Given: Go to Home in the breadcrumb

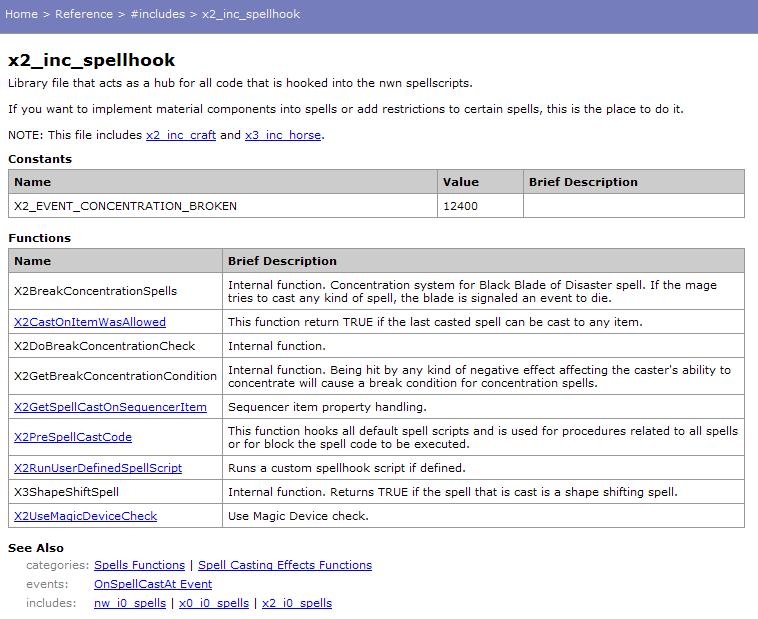Looking at the screenshot, I should pyautogui.click(x=21, y=14).
